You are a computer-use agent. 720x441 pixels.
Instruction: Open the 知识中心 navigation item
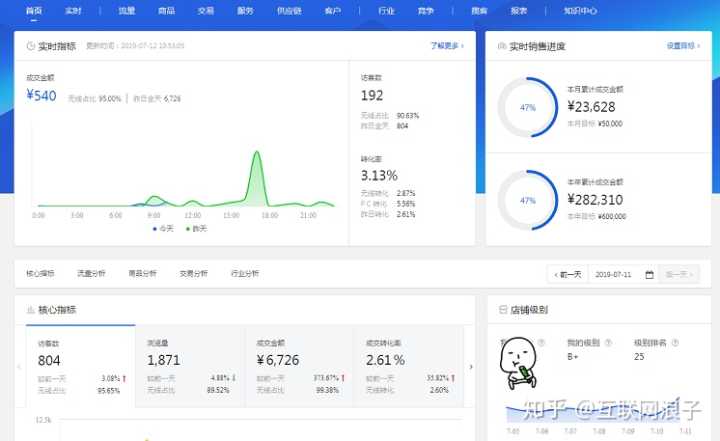pyautogui.click(x=580, y=11)
